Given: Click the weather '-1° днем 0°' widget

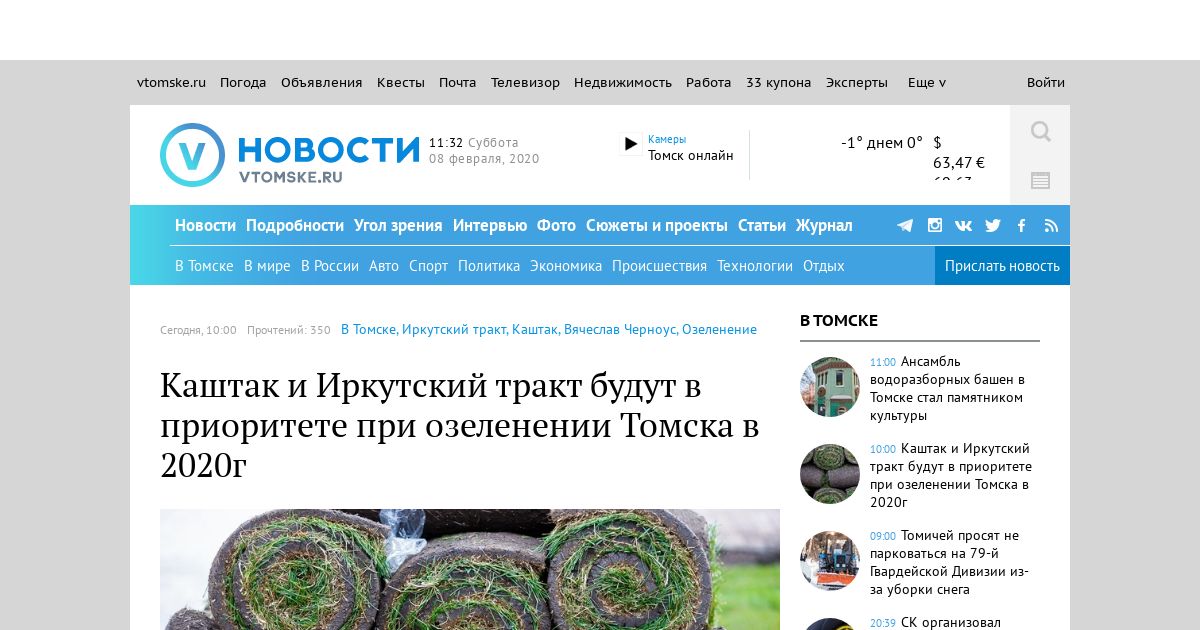Looking at the screenshot, I should (x=882, y=143).
